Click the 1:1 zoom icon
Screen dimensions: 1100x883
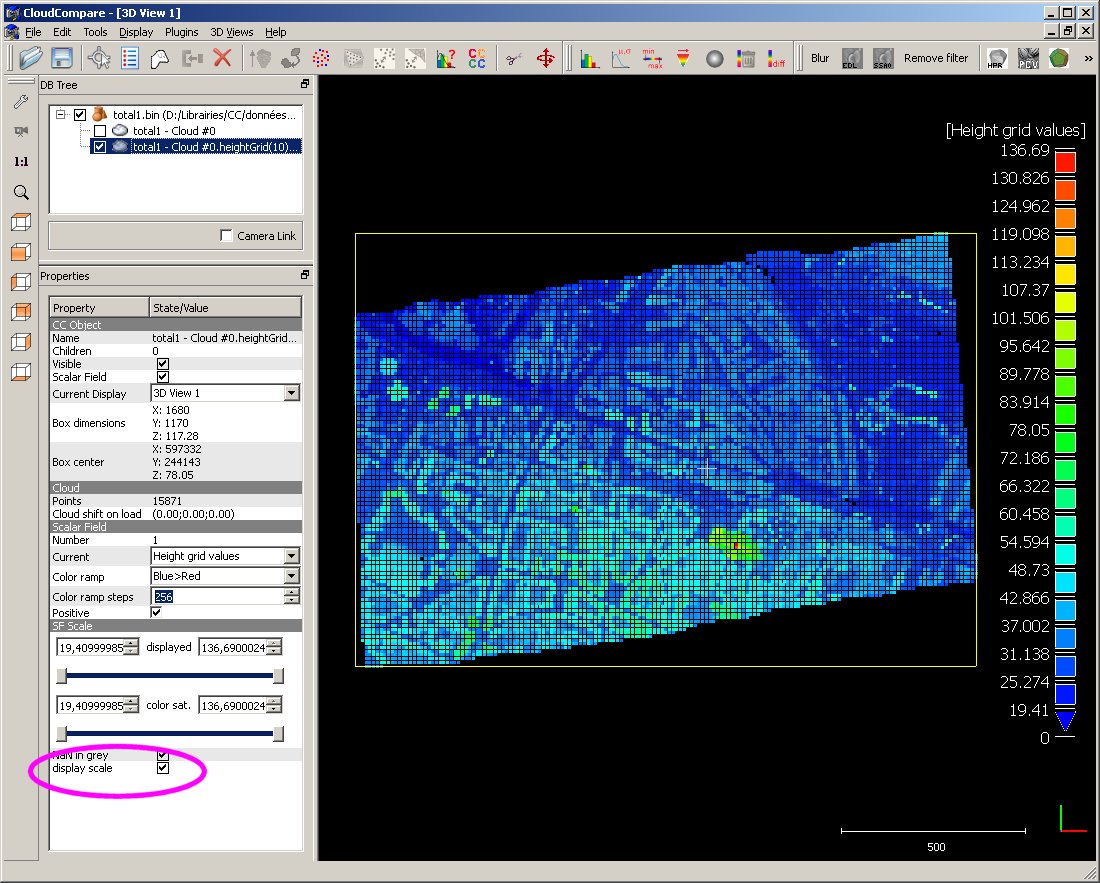click(x=20, y=162)
